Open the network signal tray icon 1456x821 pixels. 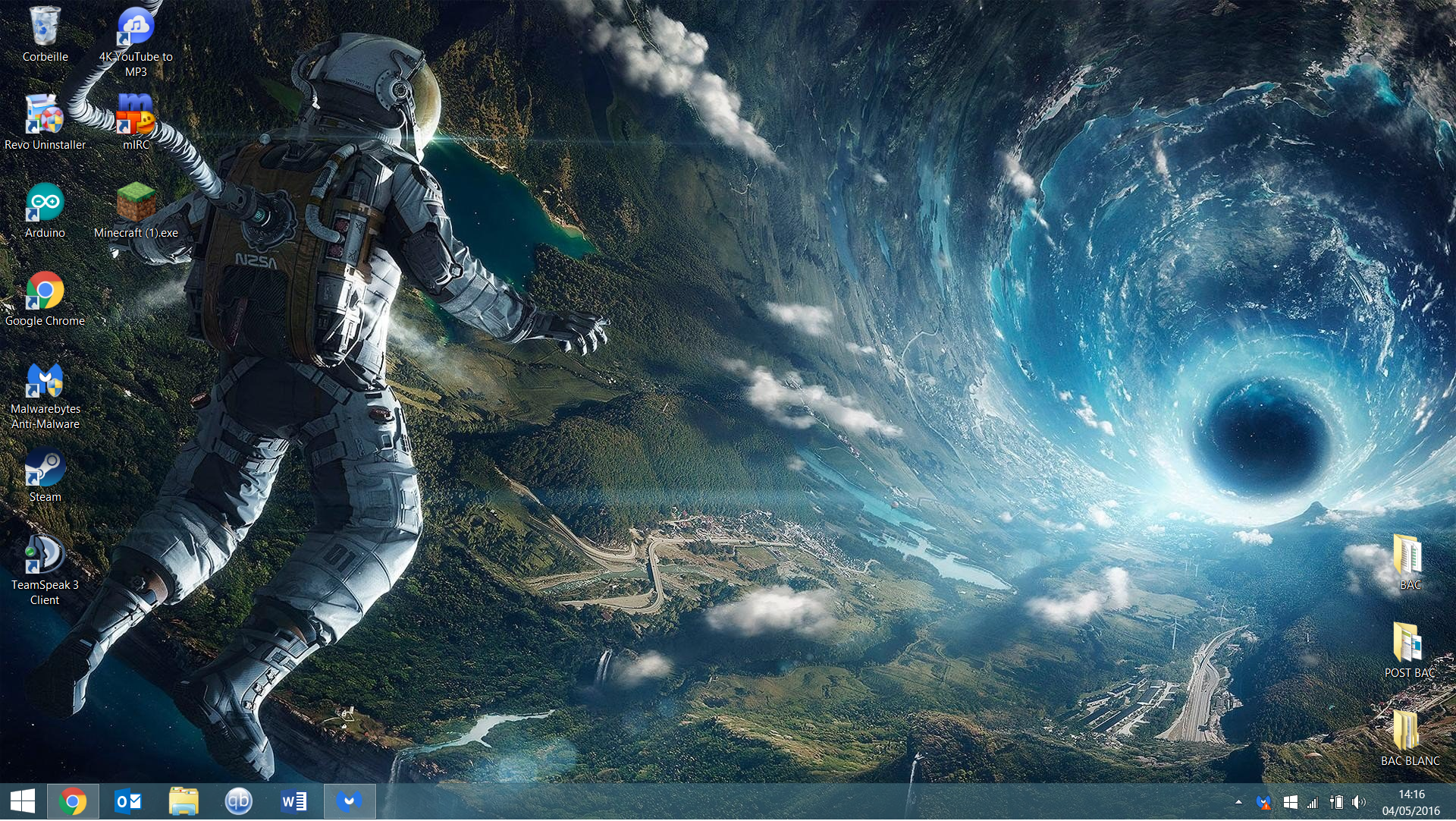pos(1313,802)
